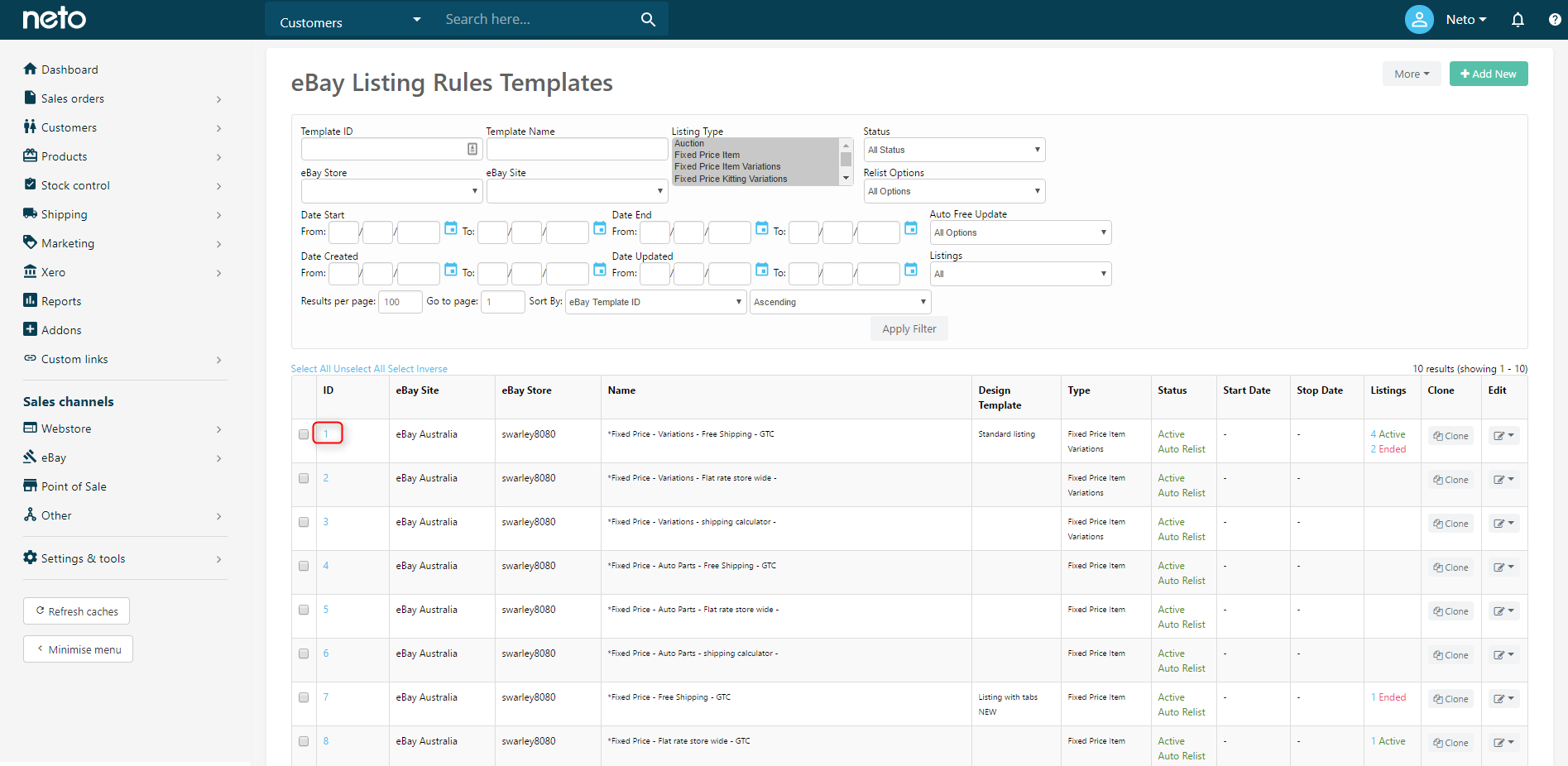Select Fixed Price Item listing type

707,155
